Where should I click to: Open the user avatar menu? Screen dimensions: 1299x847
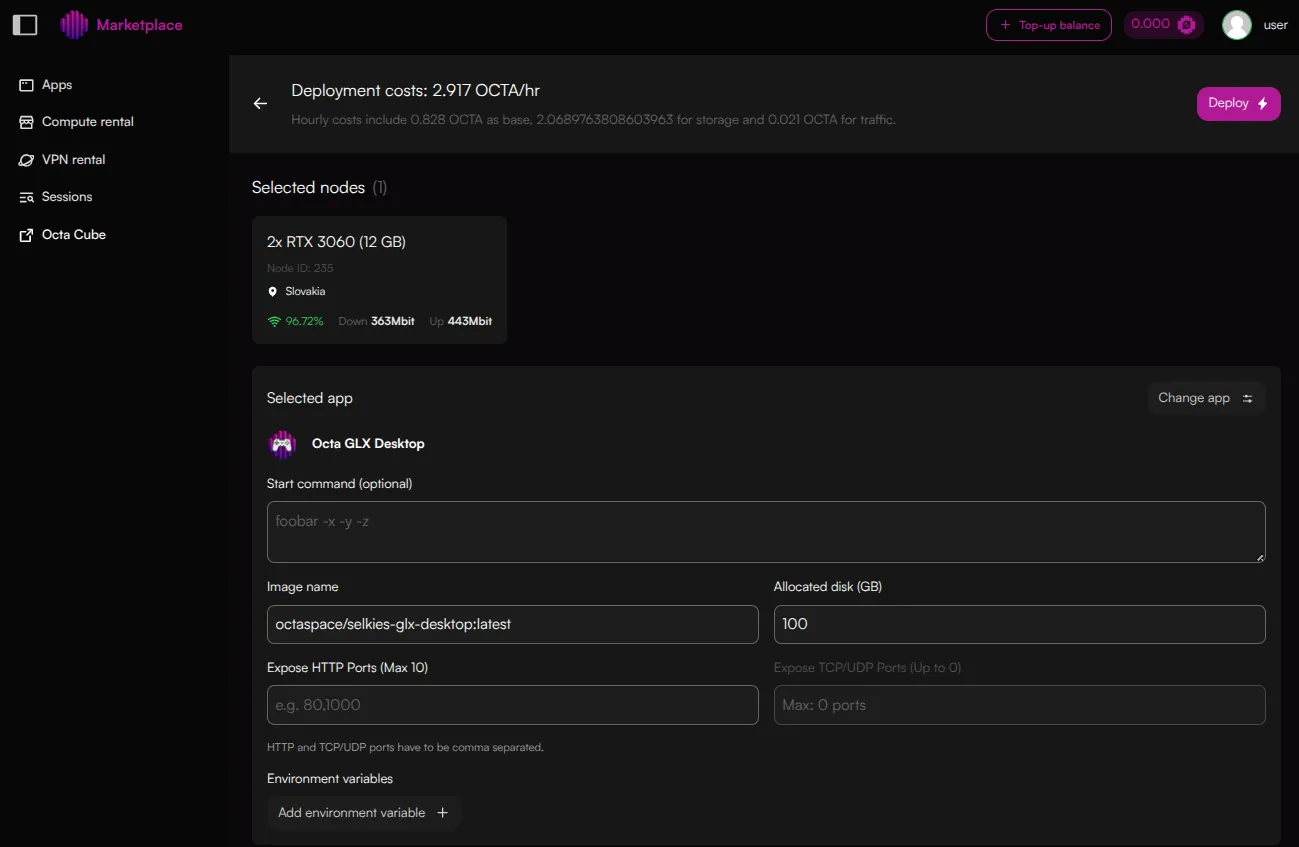click(x=1237, y=25)
